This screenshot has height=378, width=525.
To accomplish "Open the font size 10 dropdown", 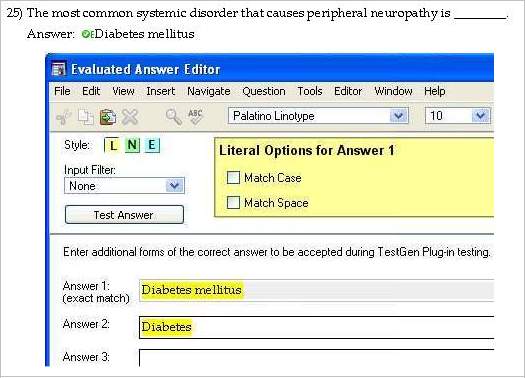I will point(481,116).
